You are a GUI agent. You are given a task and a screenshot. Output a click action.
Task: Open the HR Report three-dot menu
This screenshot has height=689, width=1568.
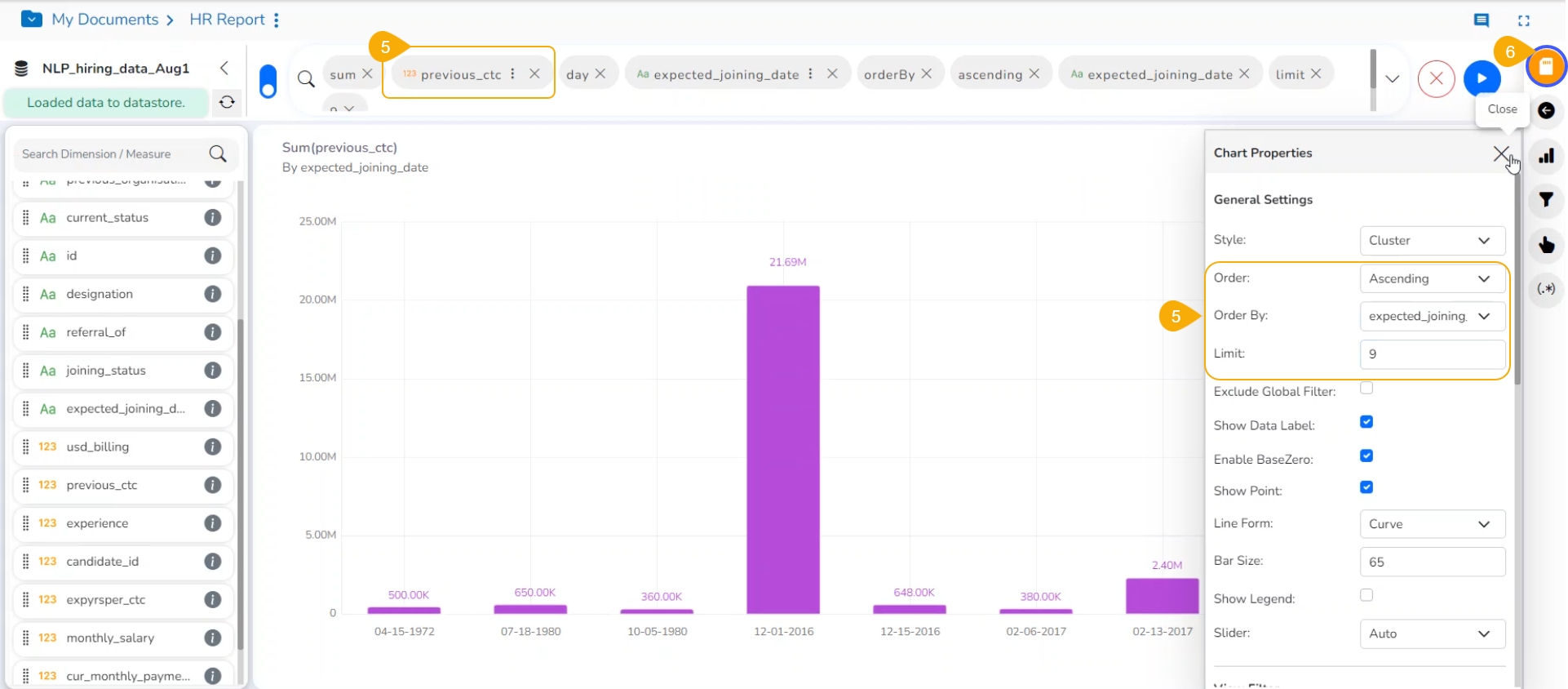coord(277,20)
